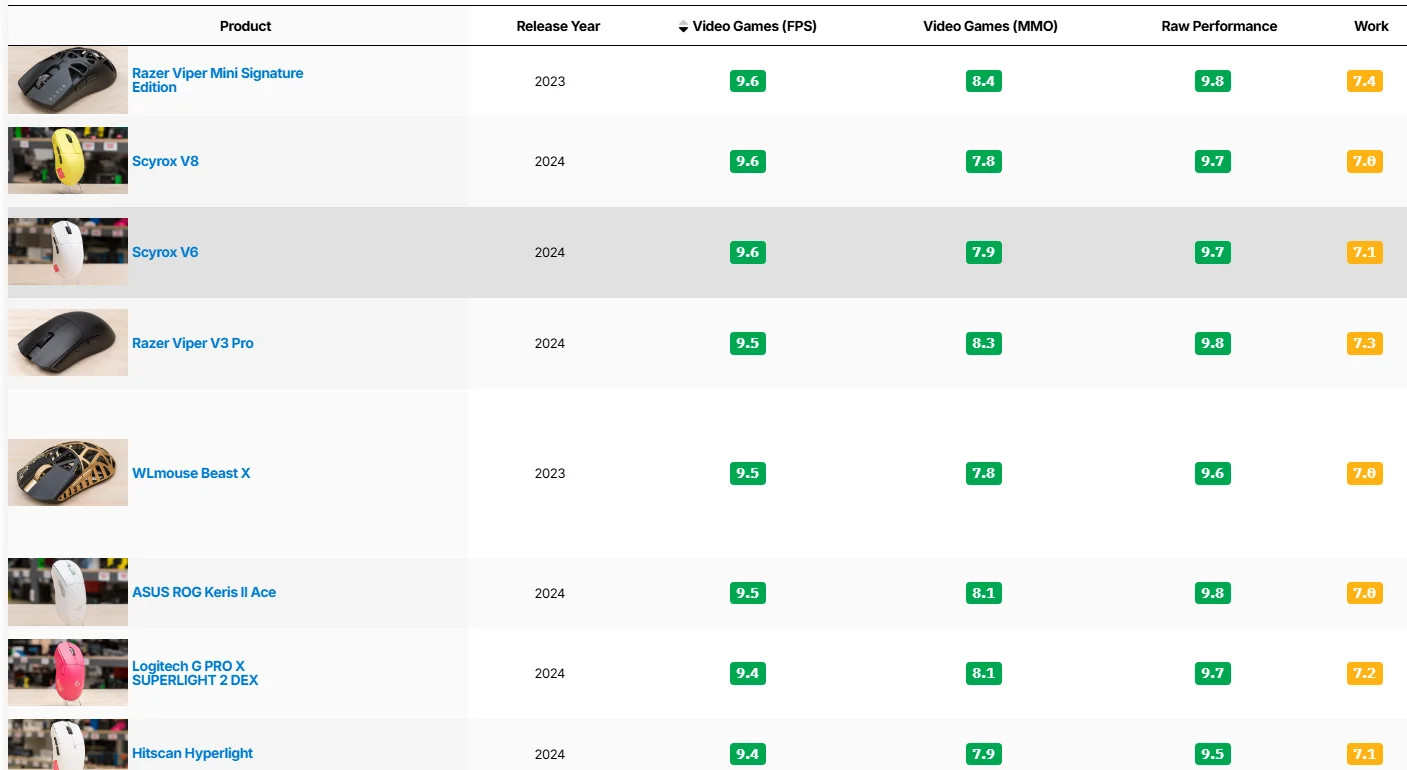Sort by the Video Games (MMO) column

coord(990,26)
